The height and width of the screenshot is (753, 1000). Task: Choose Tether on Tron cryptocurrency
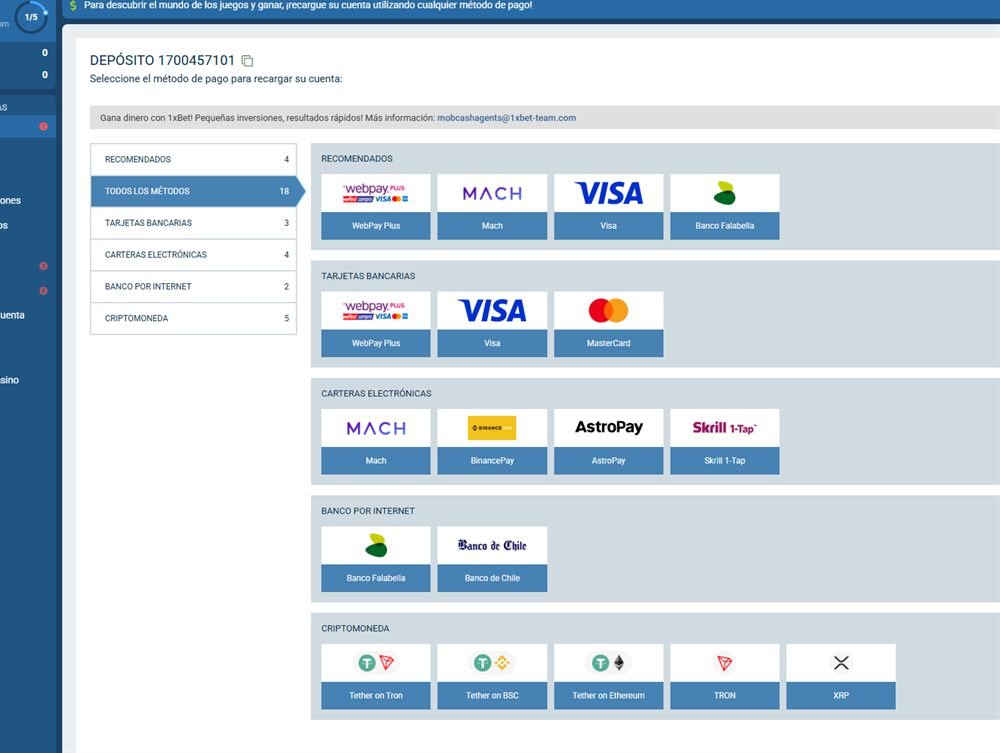tap(376, 676)
